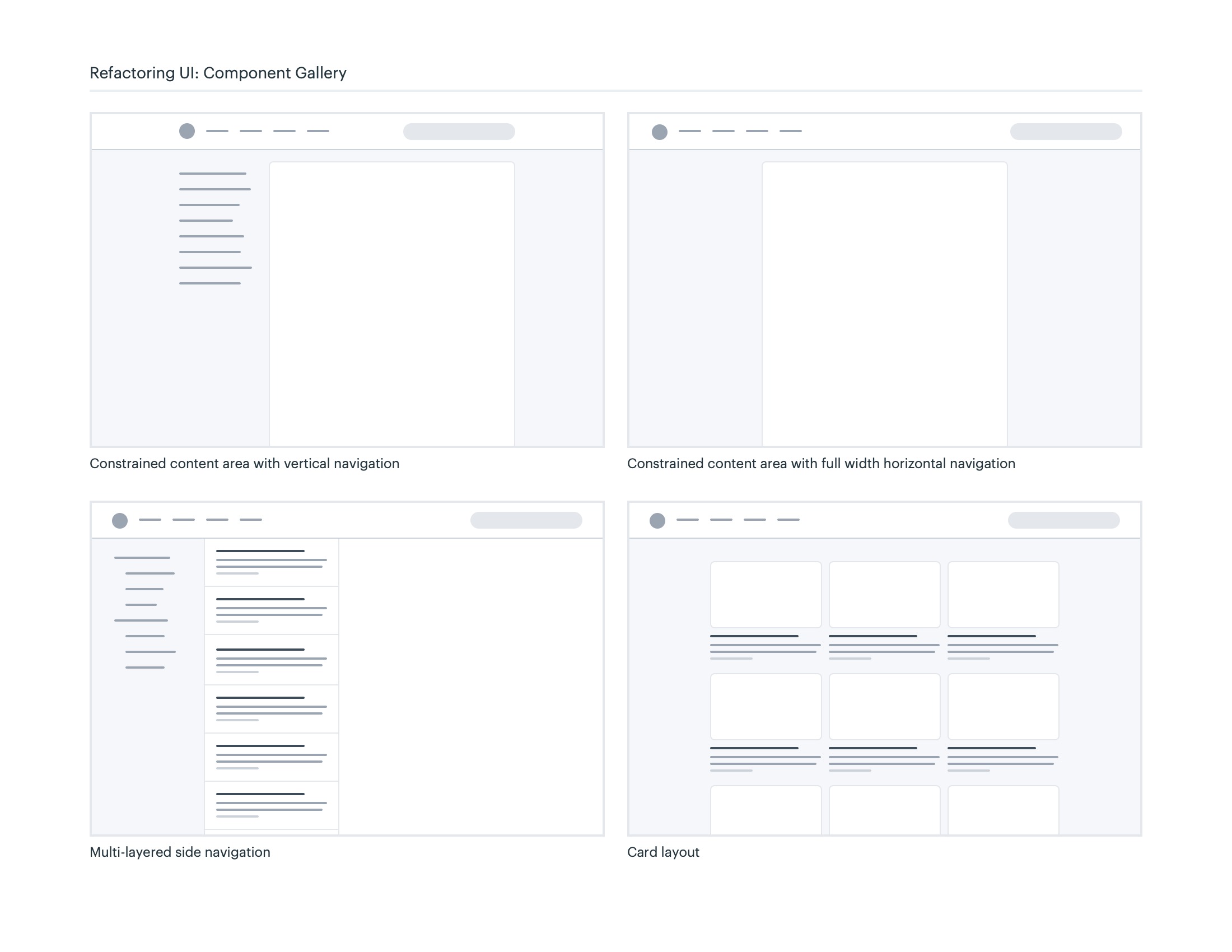1232x952 pixels.
Task: Click search pill in vertical navigation wireframe
Action: click(459, 132)
